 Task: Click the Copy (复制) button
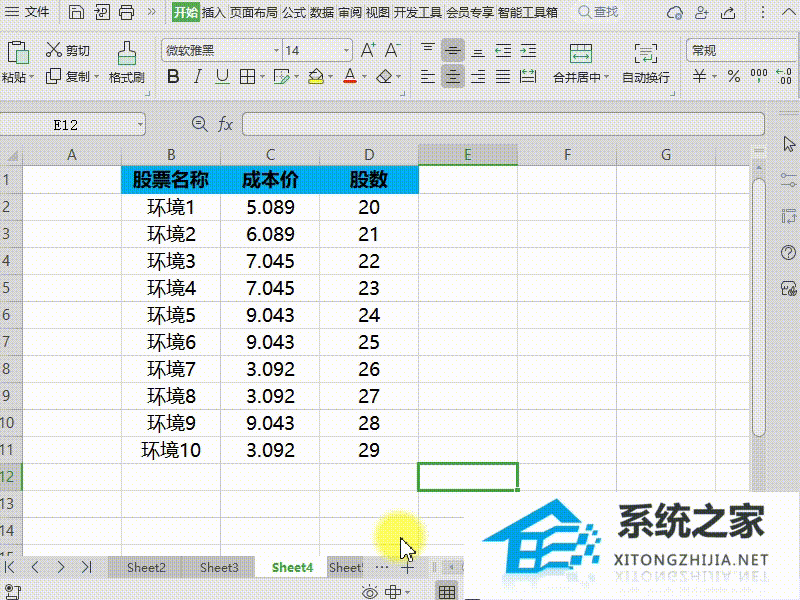tap(68, 77)
